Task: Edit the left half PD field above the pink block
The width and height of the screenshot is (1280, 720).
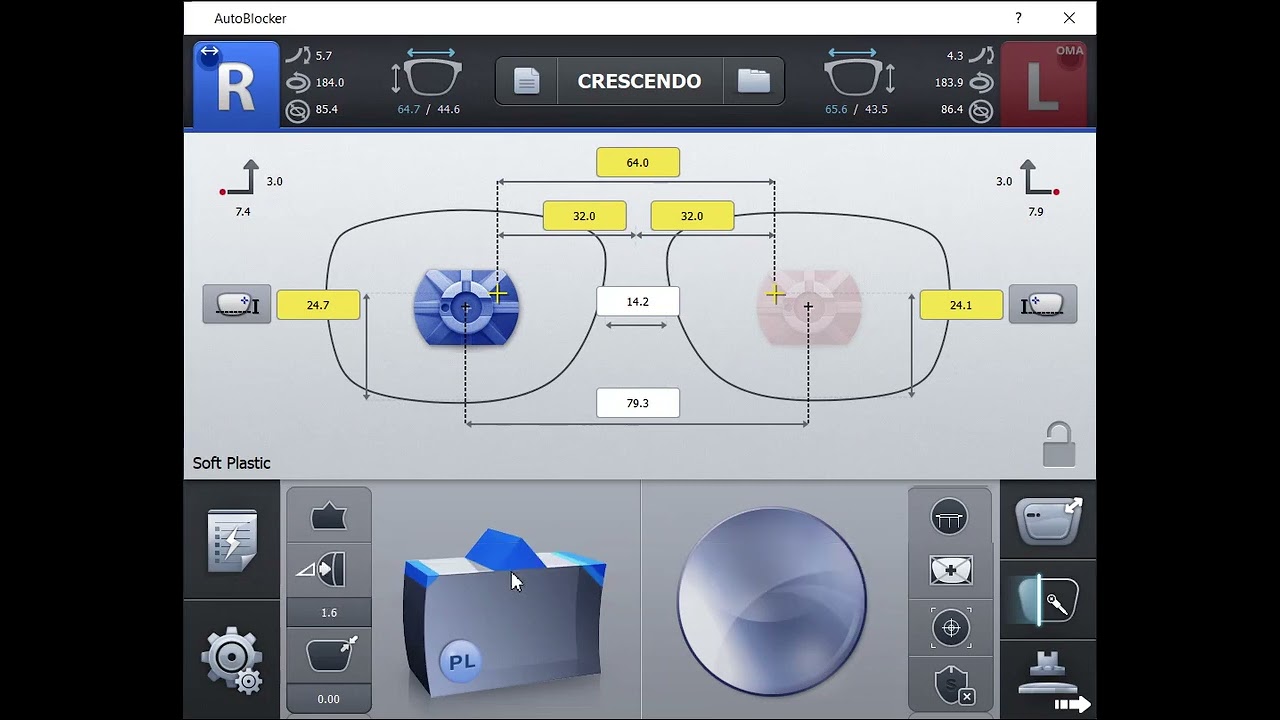Action: [692, 216]
